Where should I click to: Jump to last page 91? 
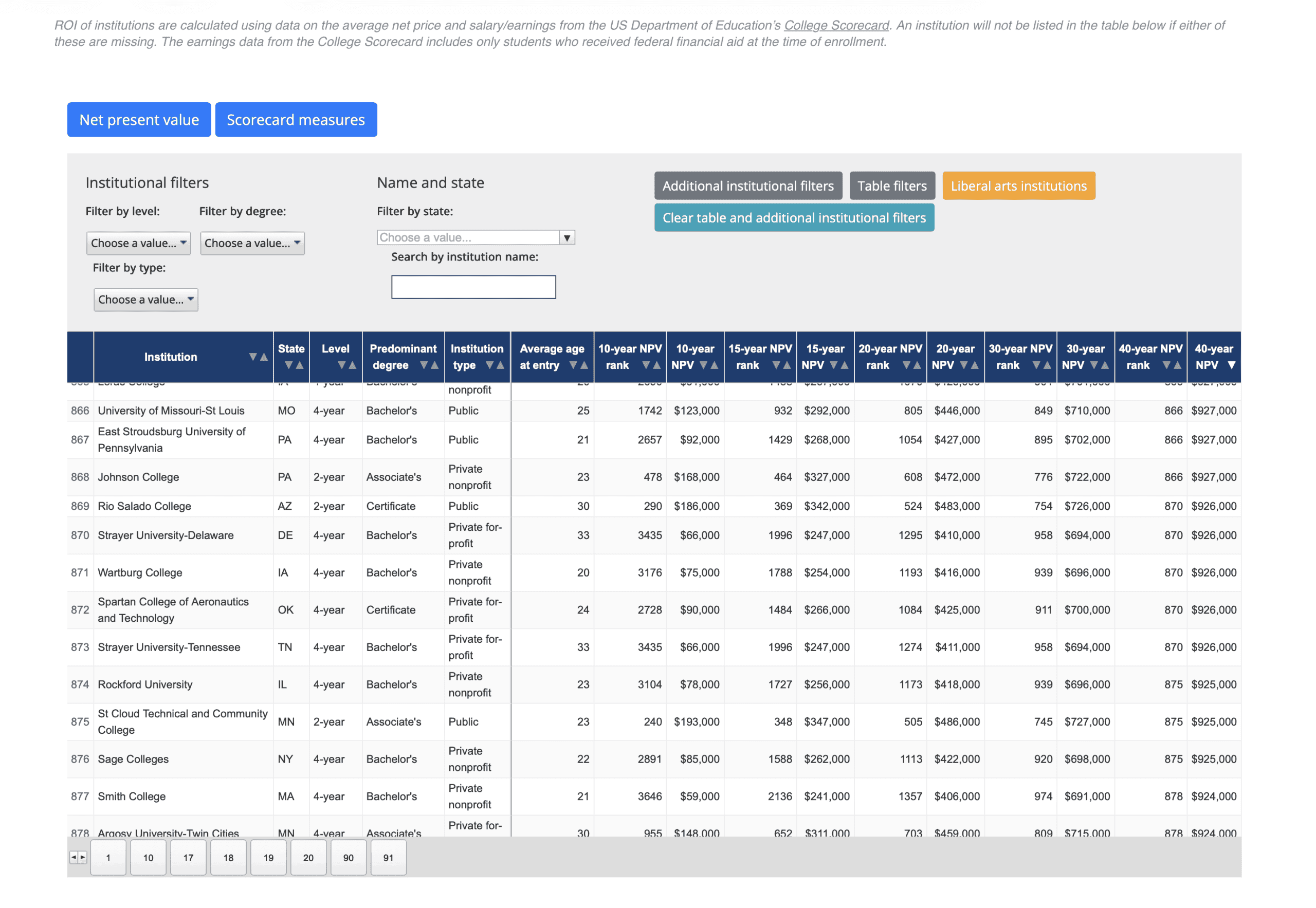[x=388, y=858]
